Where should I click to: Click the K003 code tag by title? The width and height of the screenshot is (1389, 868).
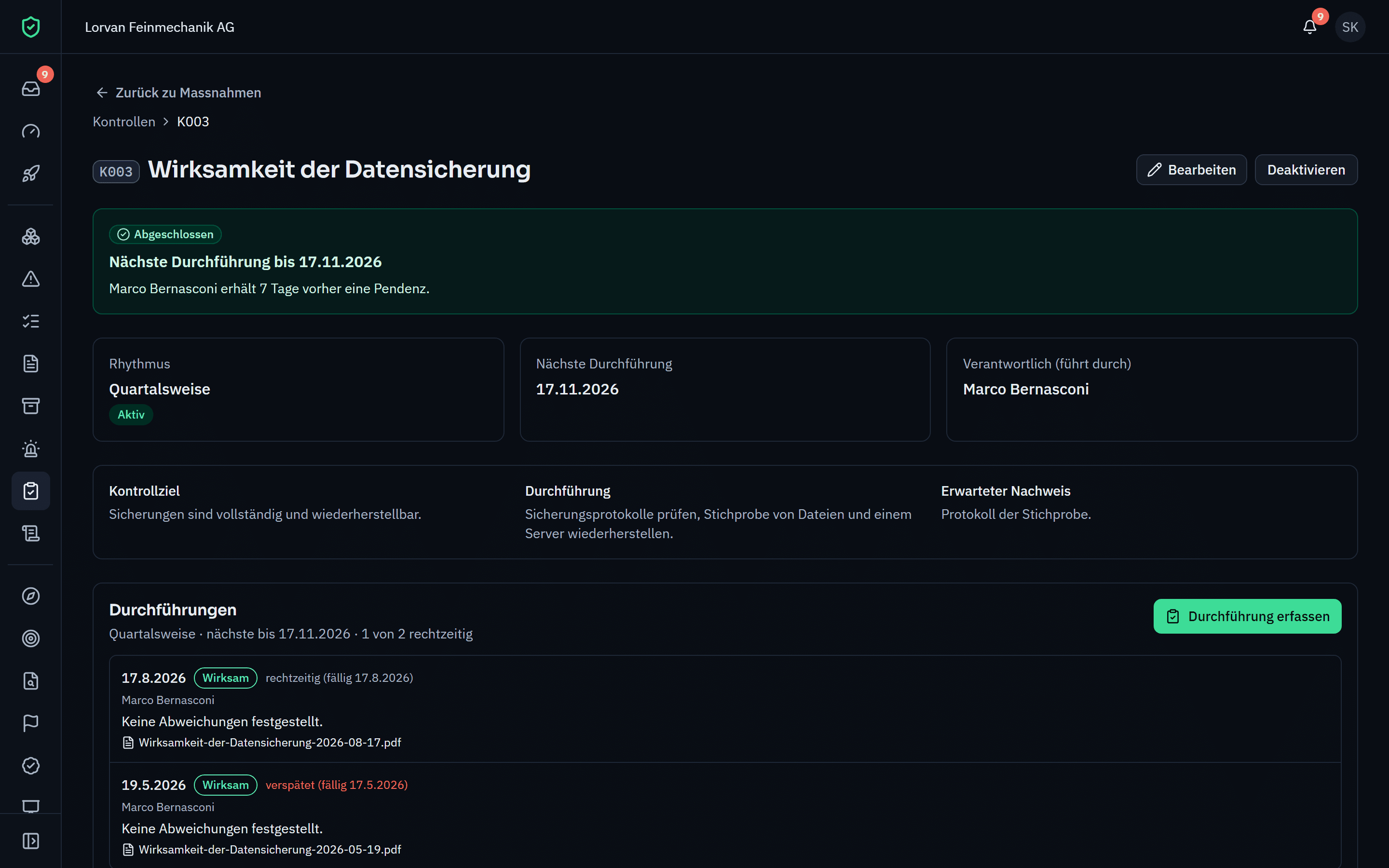pos(116,172)
